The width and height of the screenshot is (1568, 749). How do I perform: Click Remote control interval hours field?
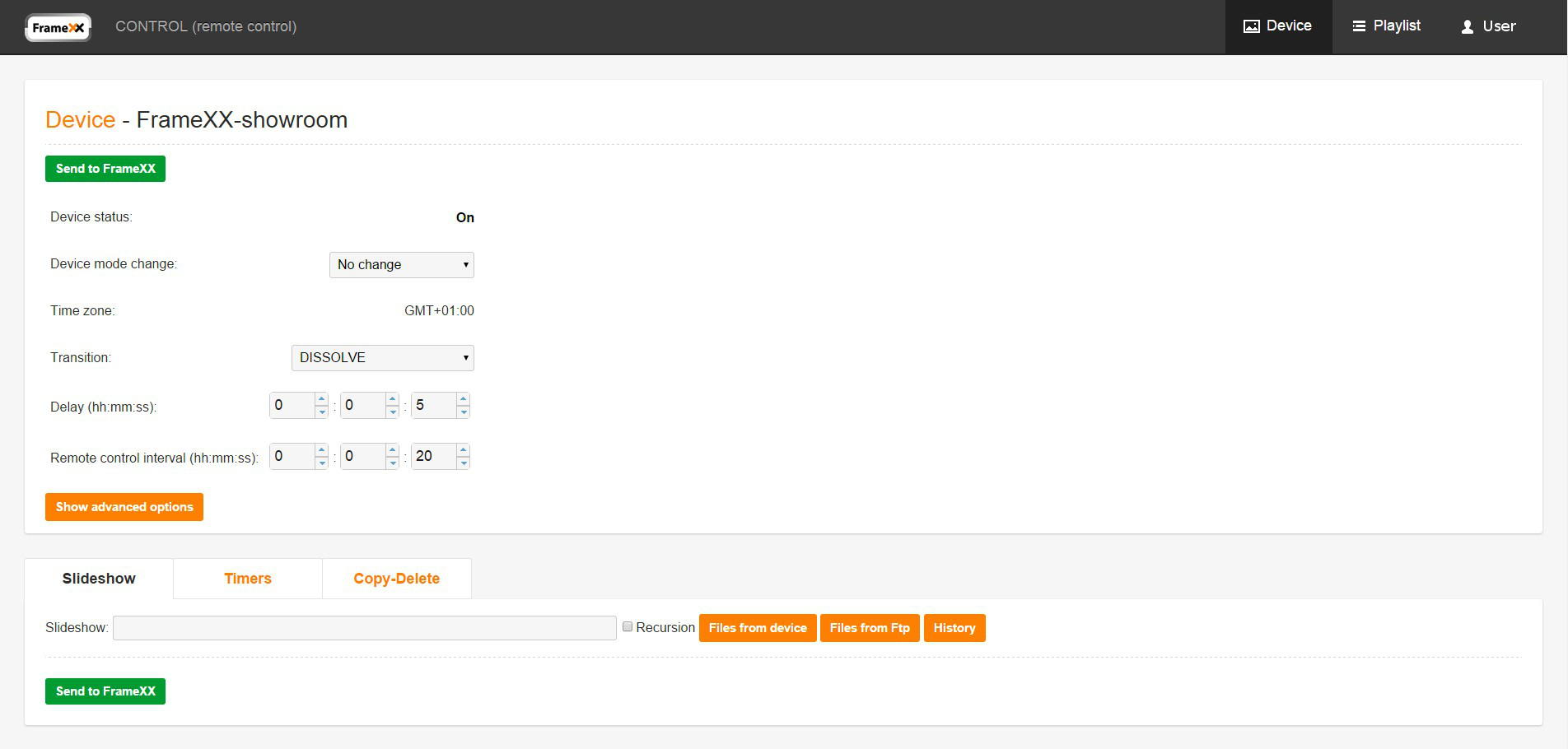(292, 456)
